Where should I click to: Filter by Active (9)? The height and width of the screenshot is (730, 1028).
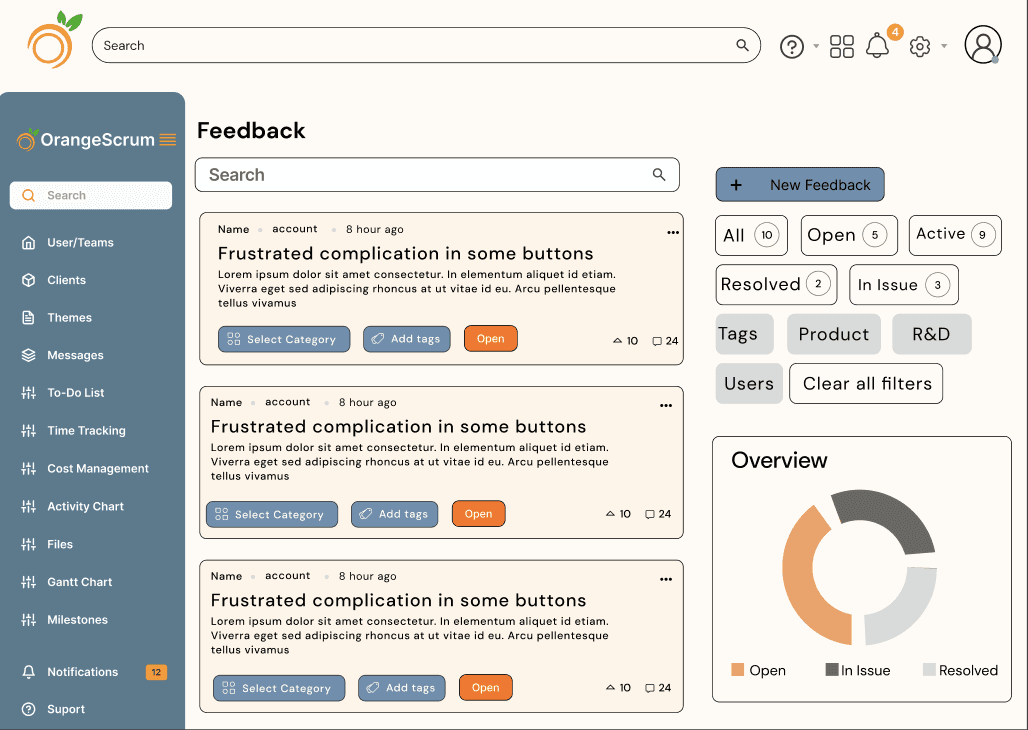(x=955, y=235)
